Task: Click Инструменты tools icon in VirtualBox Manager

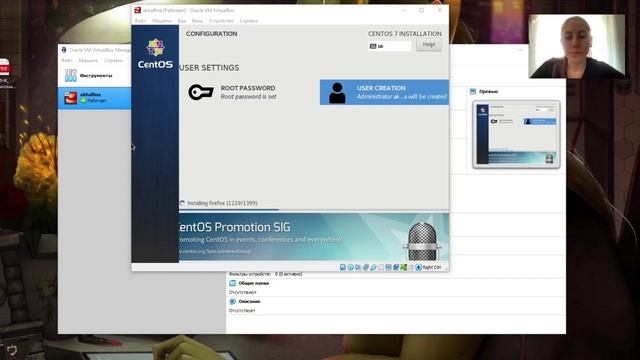Action: pos(71,76)
